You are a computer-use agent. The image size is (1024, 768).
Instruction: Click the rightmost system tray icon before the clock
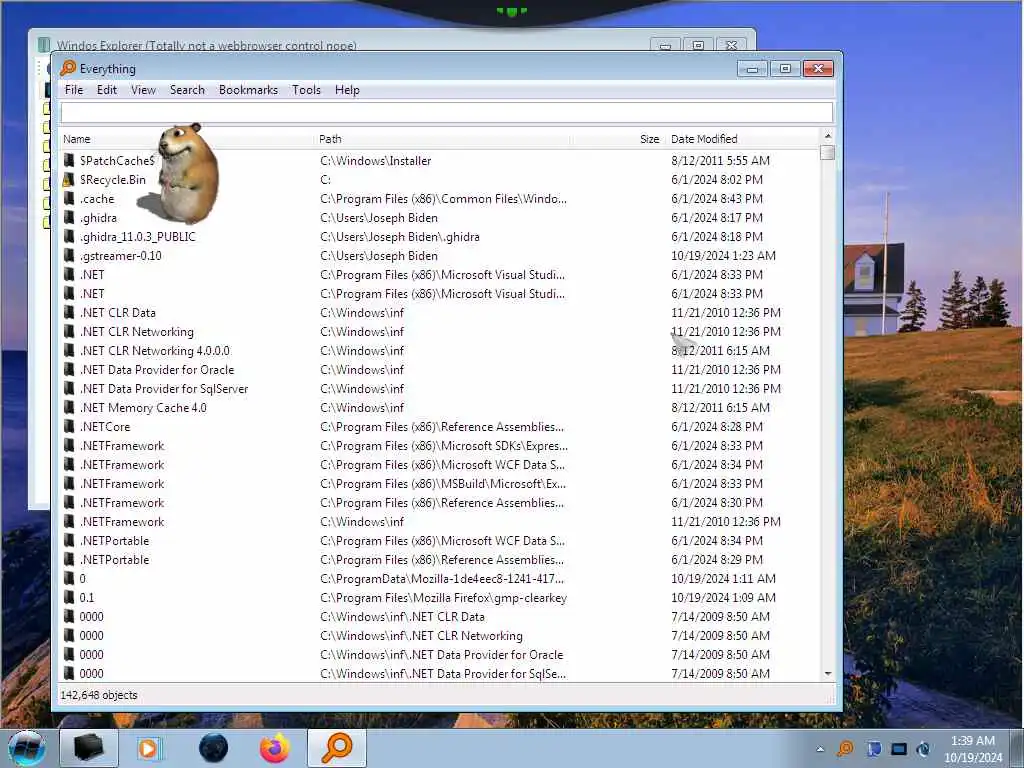pos(923,749)
